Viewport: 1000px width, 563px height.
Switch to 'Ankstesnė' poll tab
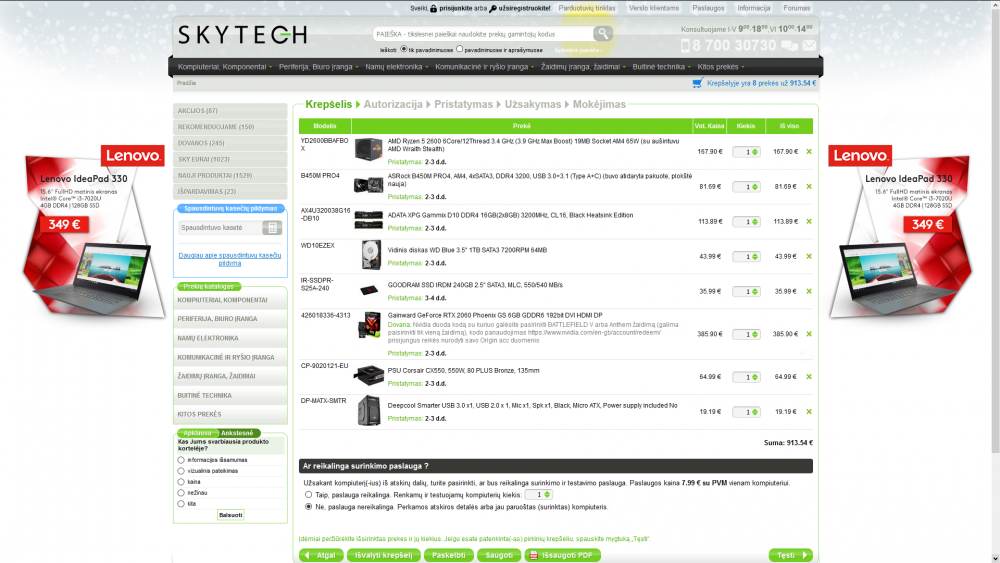237,433
